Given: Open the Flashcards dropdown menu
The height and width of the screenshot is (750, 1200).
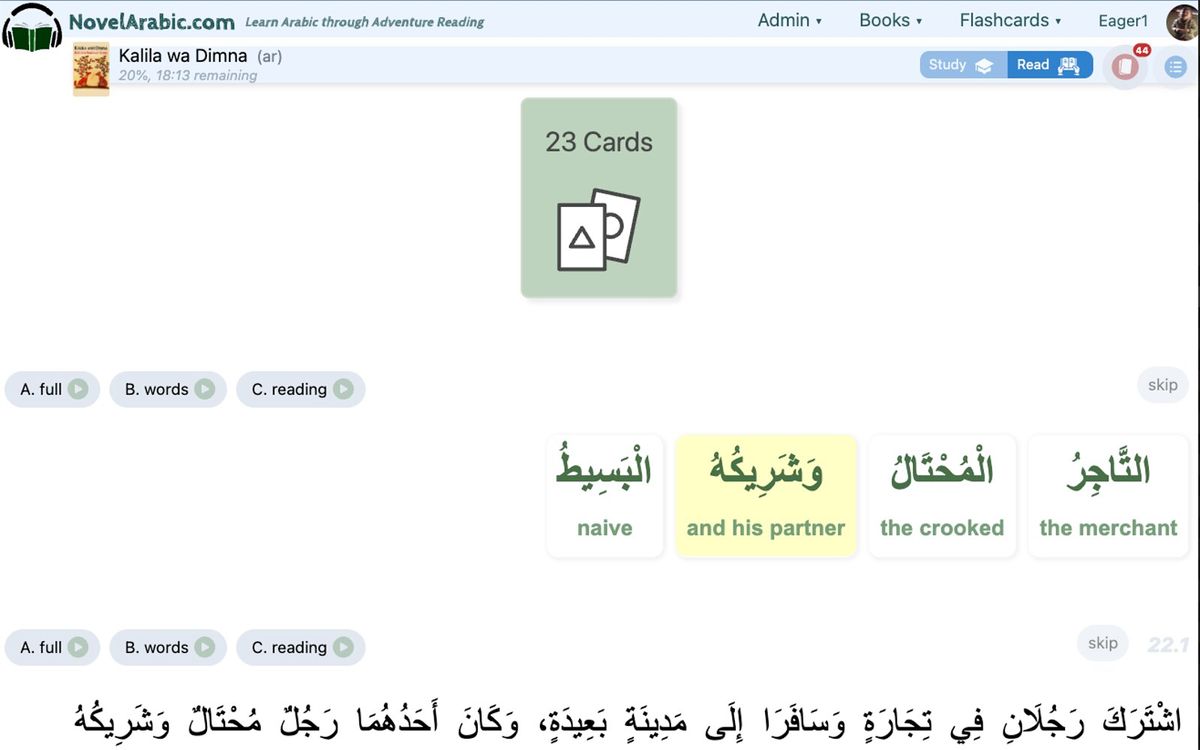Looking at the screenshot, I should (x=1010, y=20).
